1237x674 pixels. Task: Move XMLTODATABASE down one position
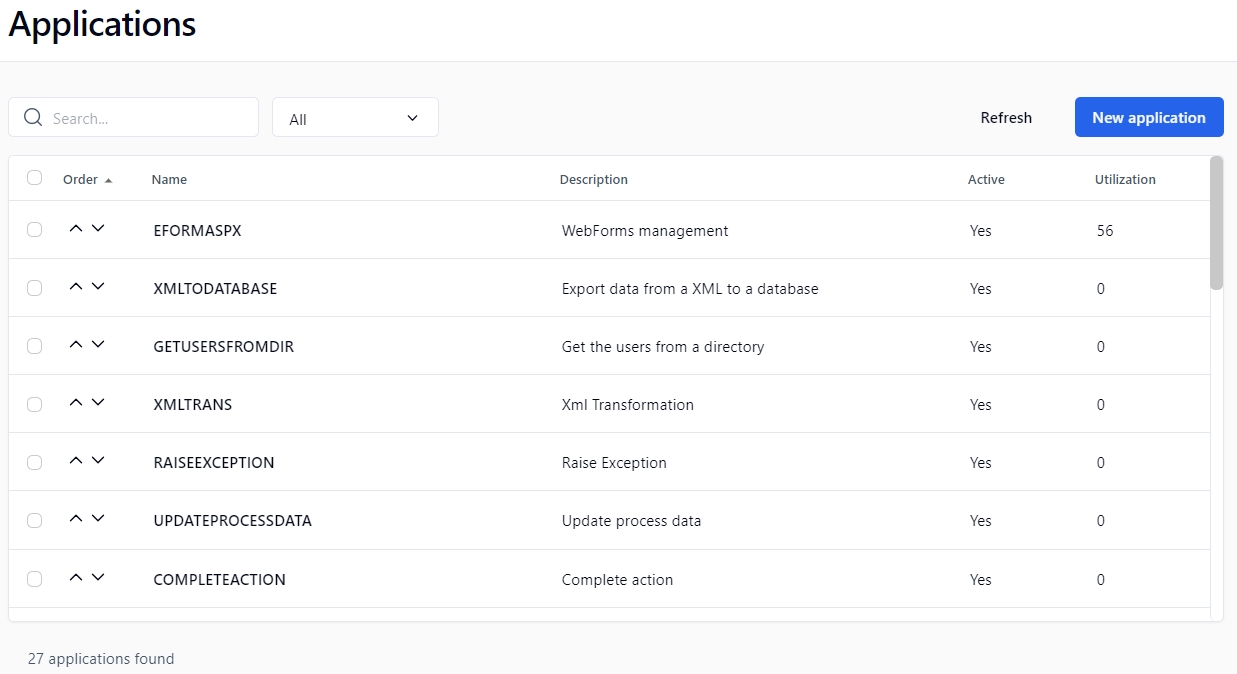[x=98, y=287]
